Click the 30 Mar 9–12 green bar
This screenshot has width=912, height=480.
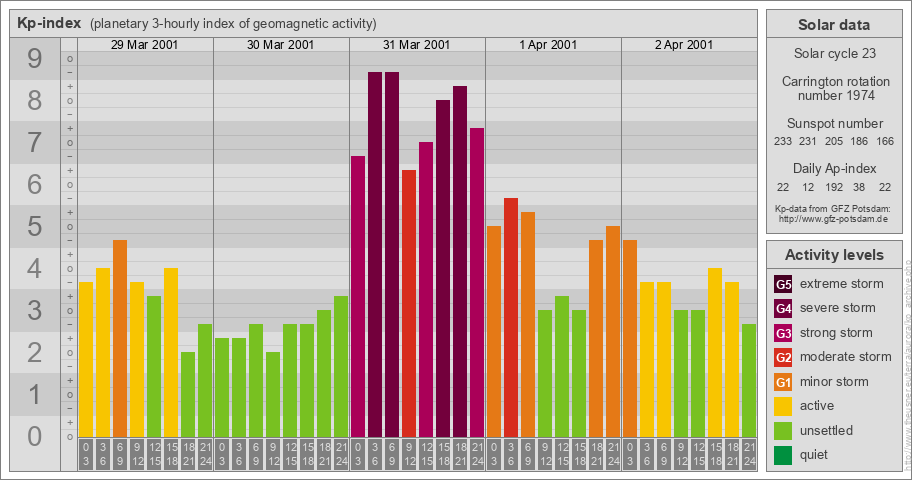tap(273, 395)
